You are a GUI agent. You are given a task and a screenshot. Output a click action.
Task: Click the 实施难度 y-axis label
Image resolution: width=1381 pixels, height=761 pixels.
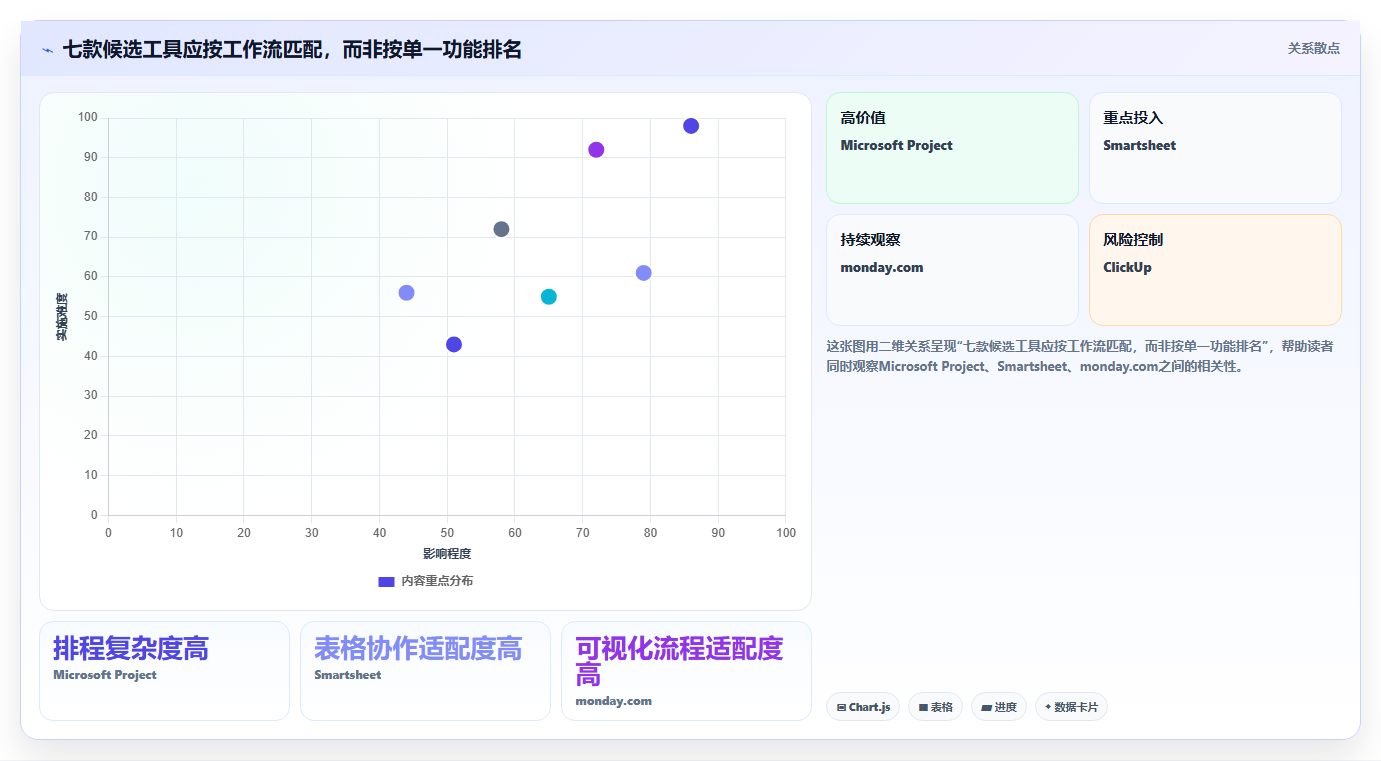[x=62, y=316]
